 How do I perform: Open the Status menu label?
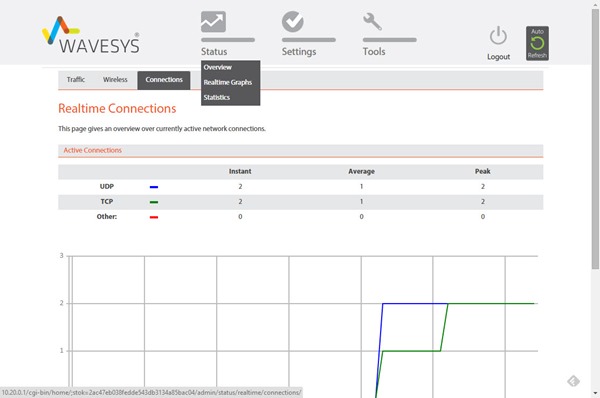point(214,51)
